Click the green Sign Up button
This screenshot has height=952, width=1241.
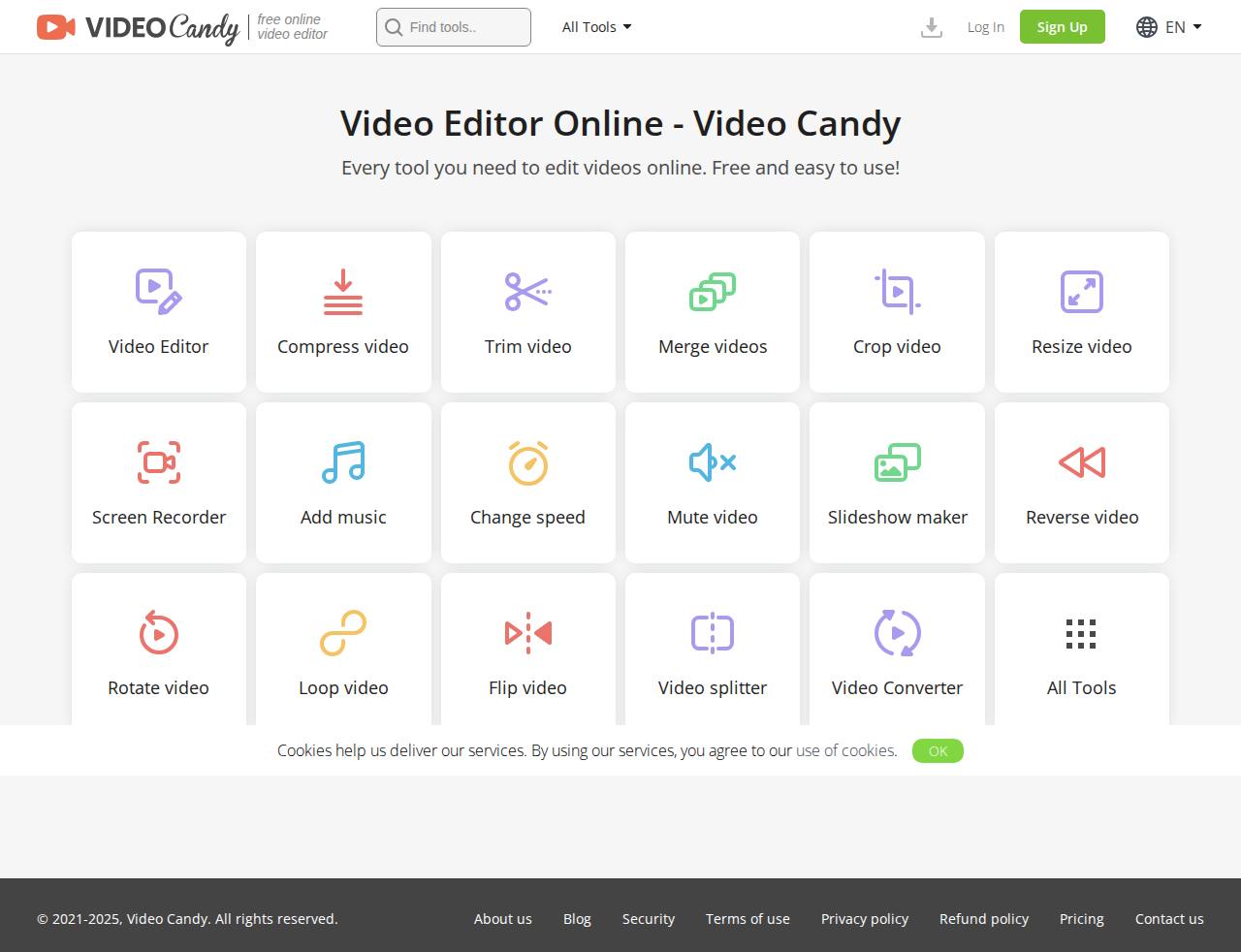click(x=1062, y=27)
